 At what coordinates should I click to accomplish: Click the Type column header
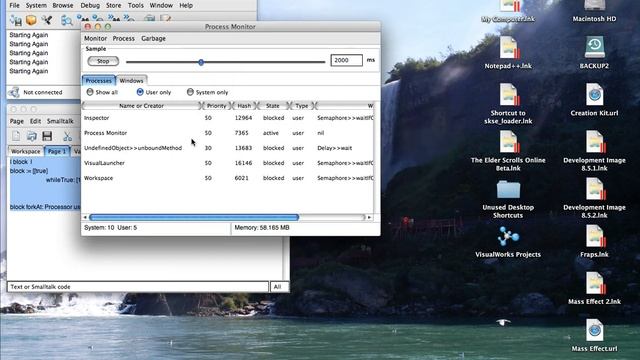pyautogui.click(x=302, y=106)
